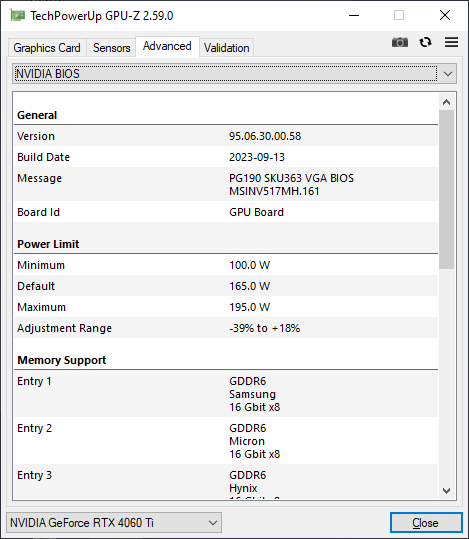Select the Maximum power value 195.0 W
This screenshot has height=539, width=469.
pos(250,307)
